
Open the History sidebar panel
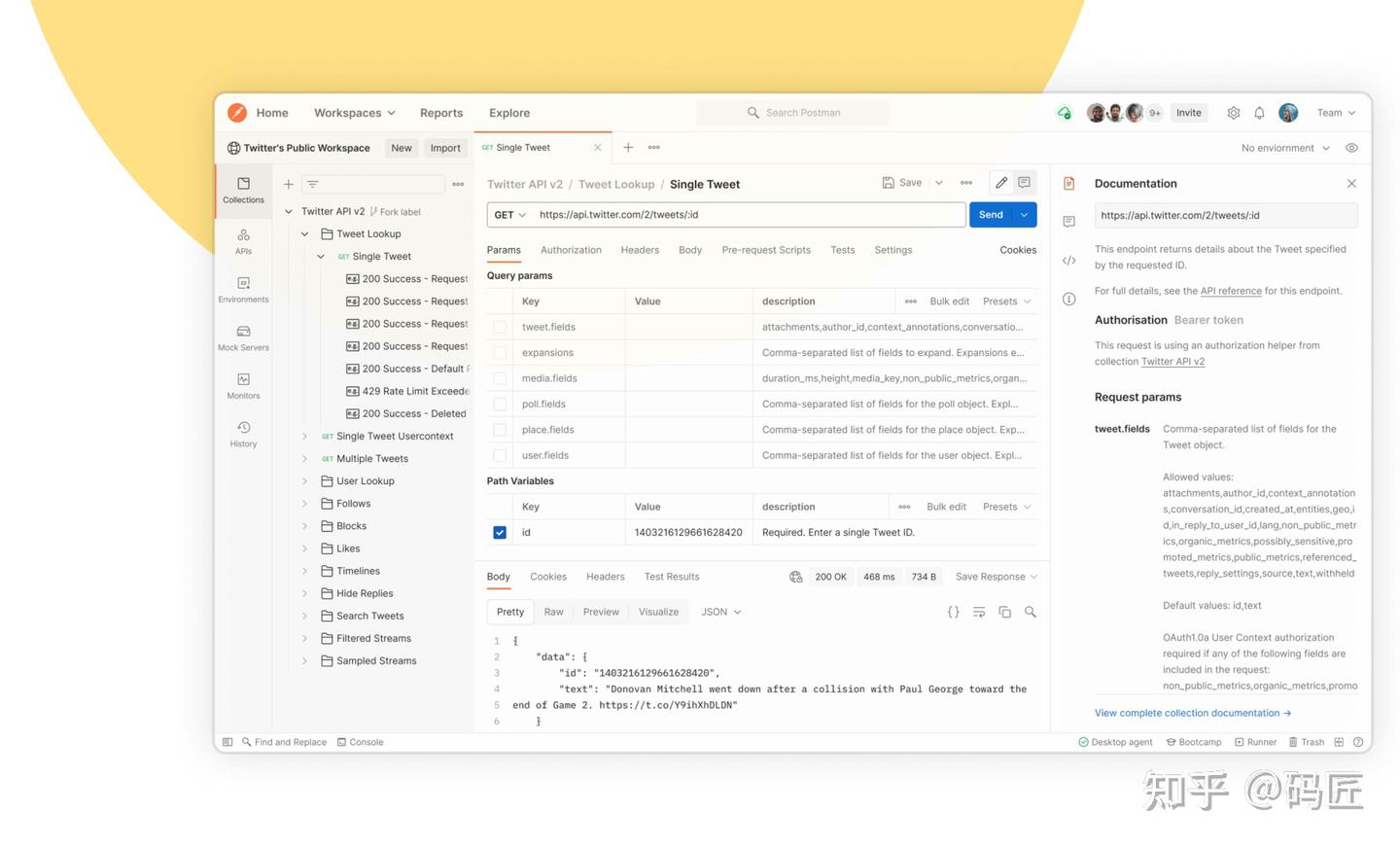(243, 434)
